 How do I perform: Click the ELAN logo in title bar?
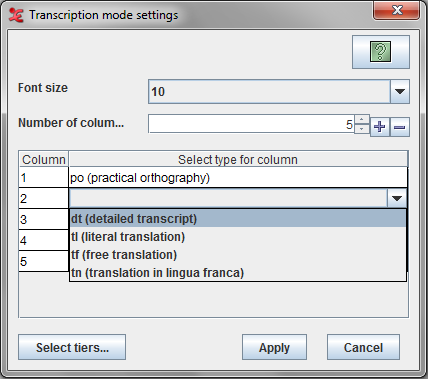click(16, 15)
